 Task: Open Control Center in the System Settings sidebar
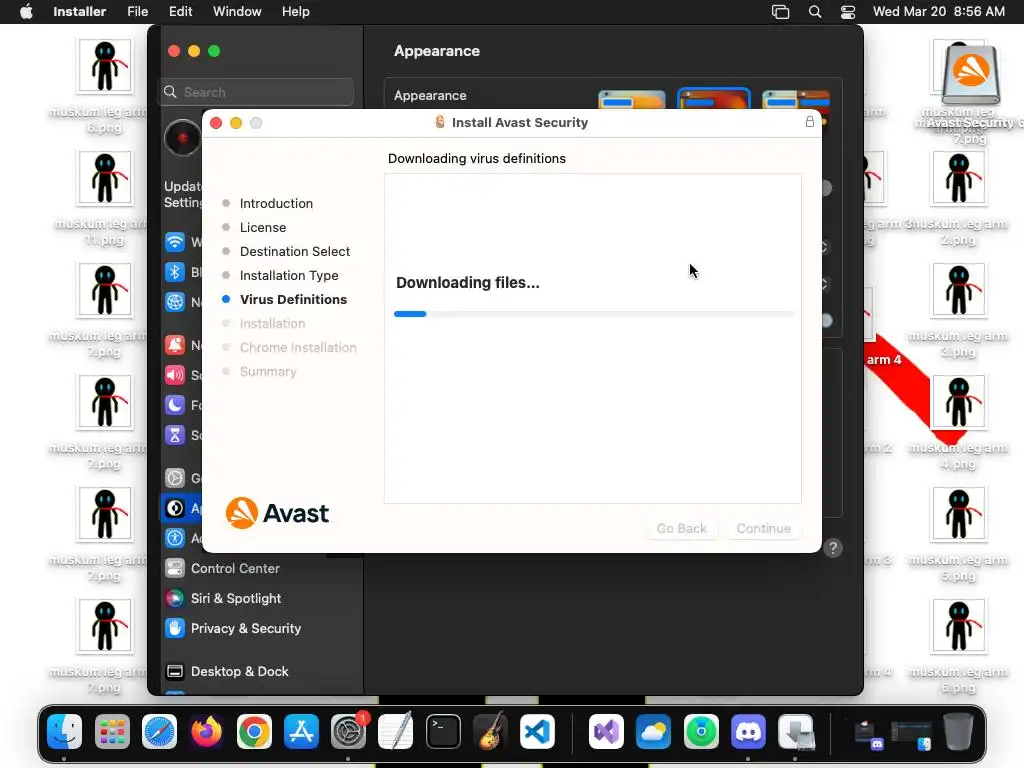point(259,568)
